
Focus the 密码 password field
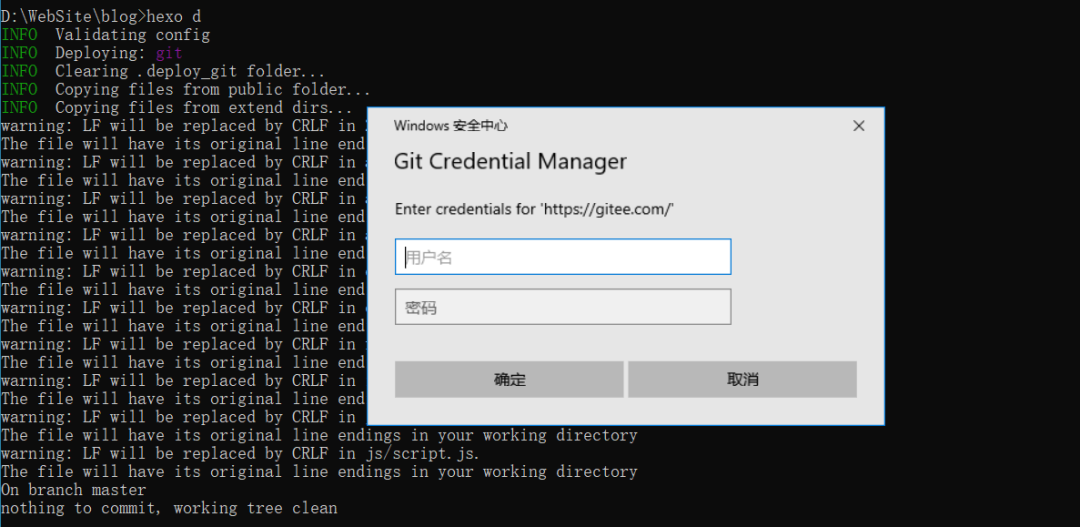tap(563, 307)
